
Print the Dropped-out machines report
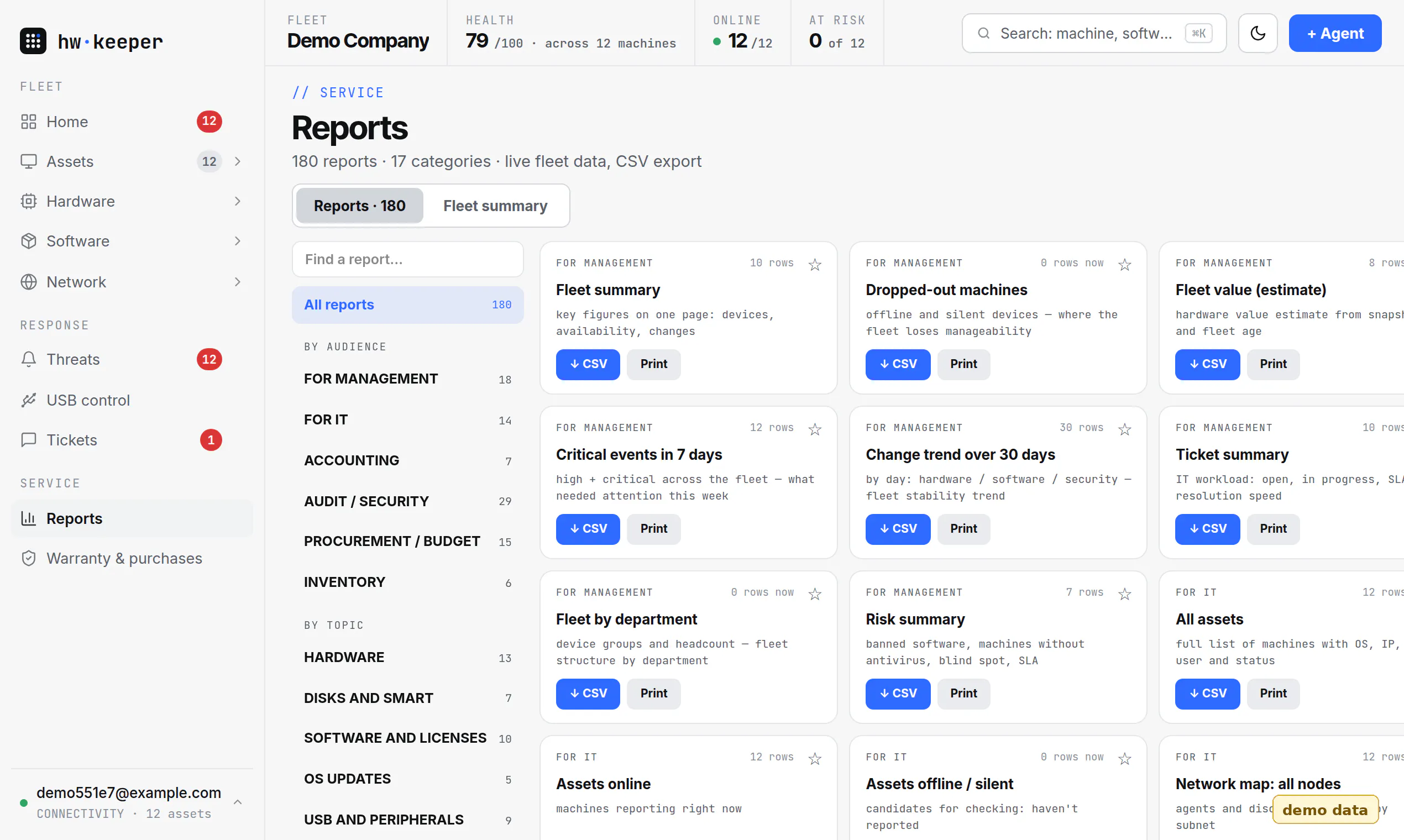(x=963, y=364)
